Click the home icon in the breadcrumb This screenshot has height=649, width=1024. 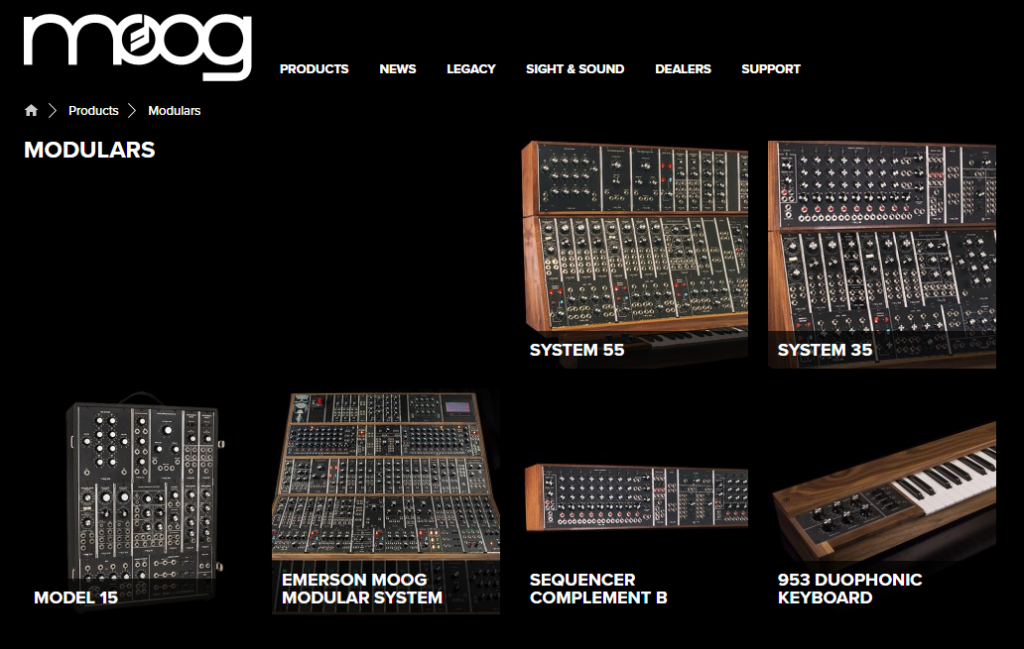(29, 110)
